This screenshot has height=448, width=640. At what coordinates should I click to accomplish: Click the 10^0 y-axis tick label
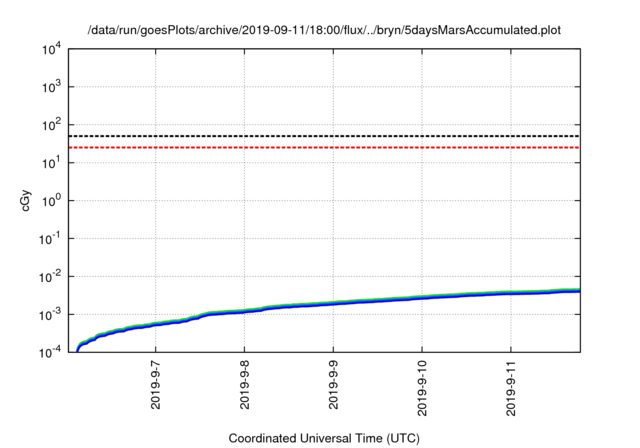[x=51, y=201]
